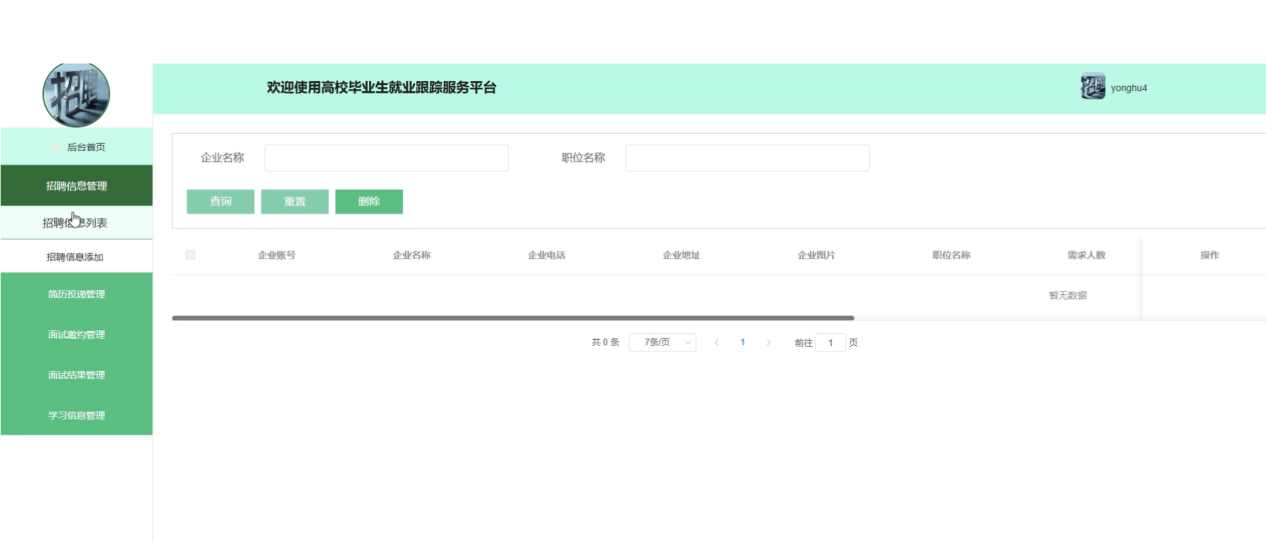Screen dimensions: 1266x542
Task: Click the 删除 button
Action: coord(369,202)
